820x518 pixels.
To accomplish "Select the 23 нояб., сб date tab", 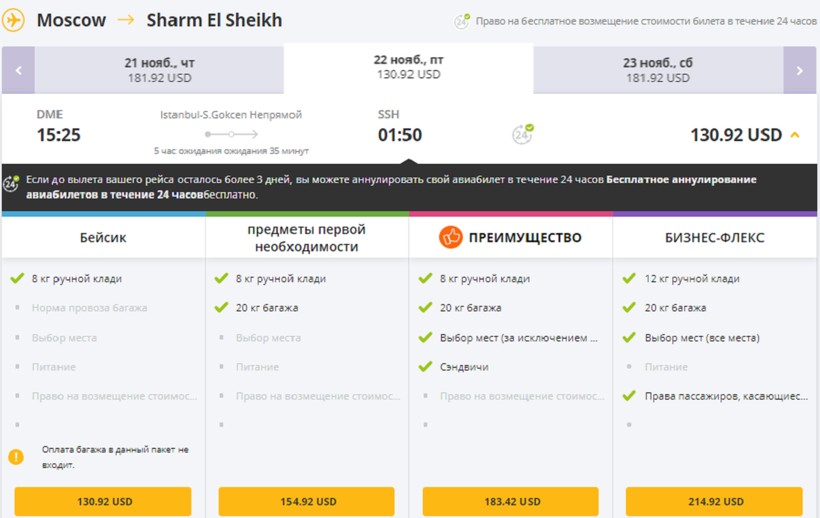I will click(657, 70).
